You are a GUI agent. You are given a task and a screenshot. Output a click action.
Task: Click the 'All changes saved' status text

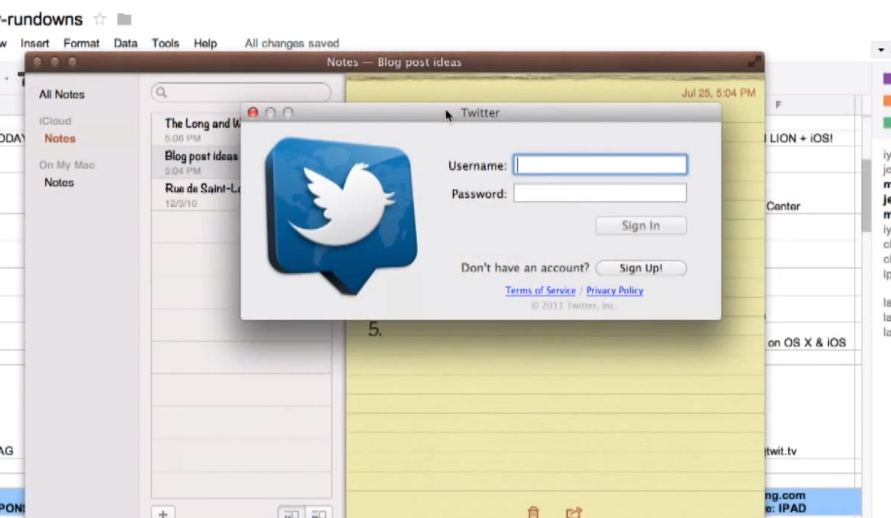tap(292, 43)
